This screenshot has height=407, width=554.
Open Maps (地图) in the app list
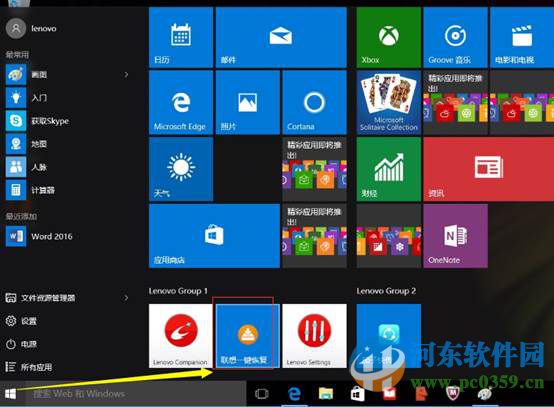click(x=67, y=144)
